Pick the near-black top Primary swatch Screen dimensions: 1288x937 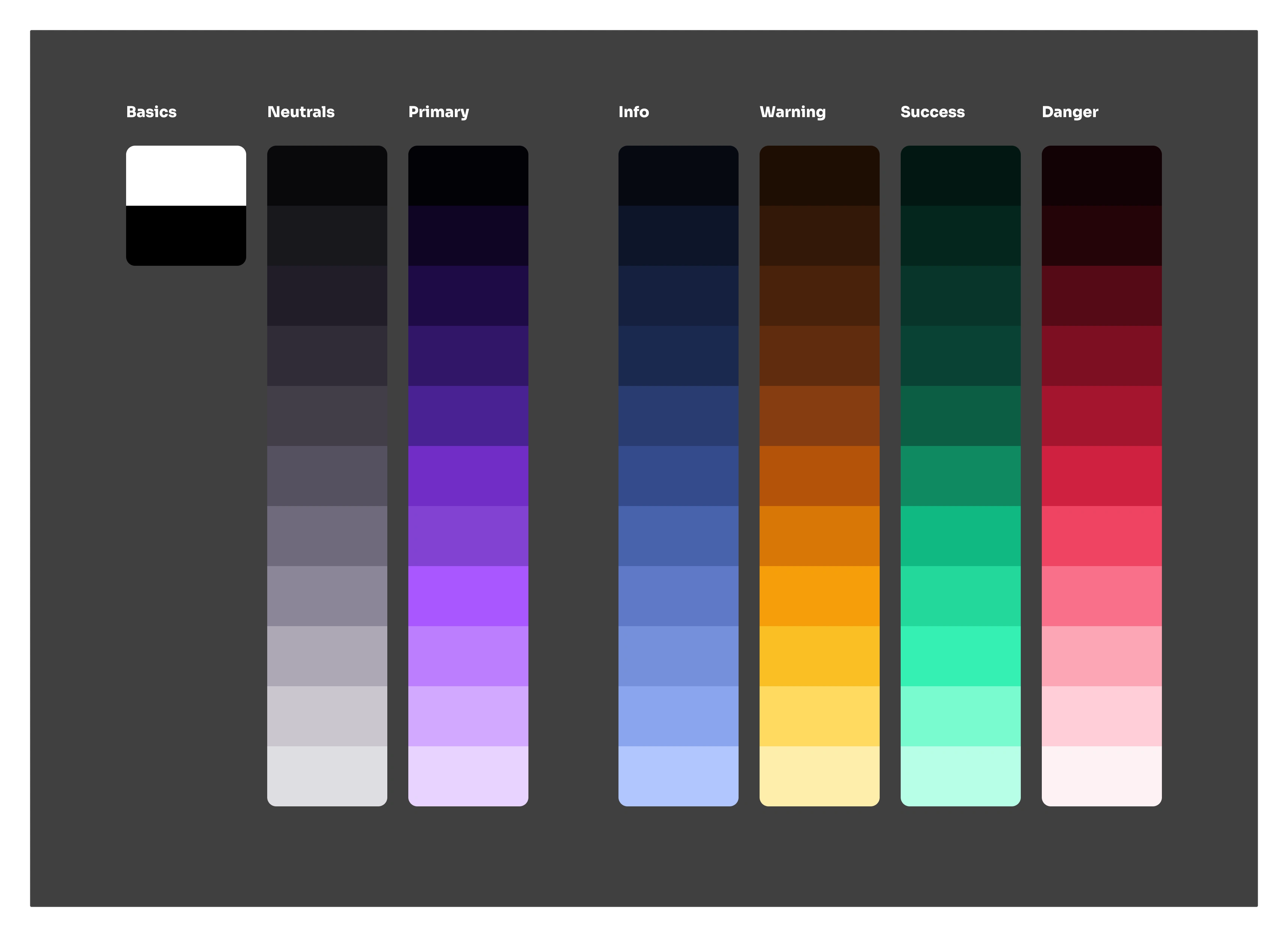[468, 176]
